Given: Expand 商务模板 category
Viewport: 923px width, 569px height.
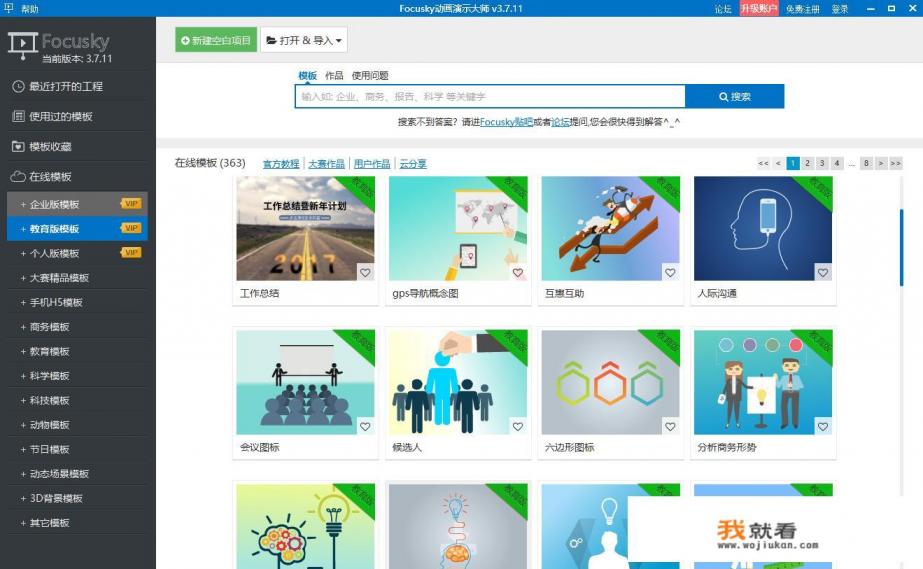Looking at the screenshot, I should pos(77,327).
